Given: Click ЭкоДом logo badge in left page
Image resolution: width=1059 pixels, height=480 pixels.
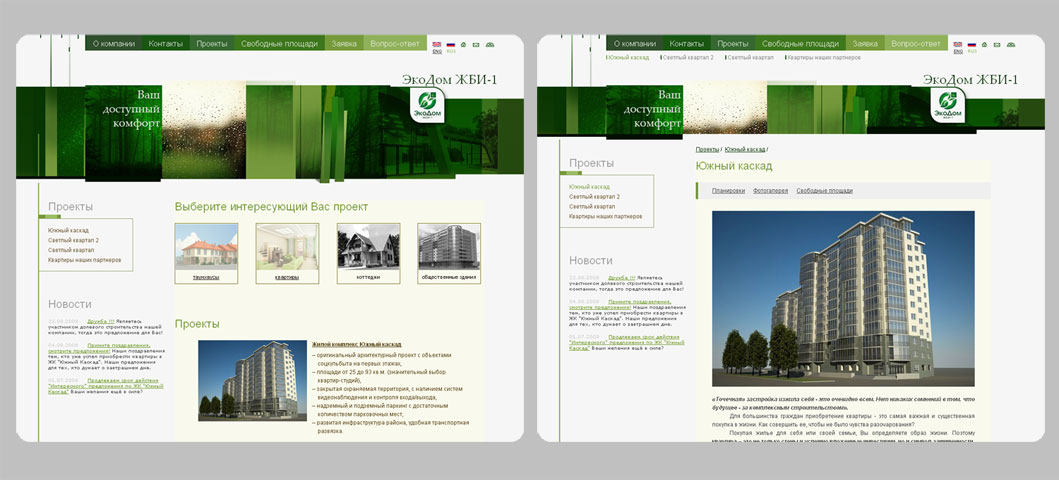Looking at the screenshot, I should pyautogui.click(x=427, y=105).
